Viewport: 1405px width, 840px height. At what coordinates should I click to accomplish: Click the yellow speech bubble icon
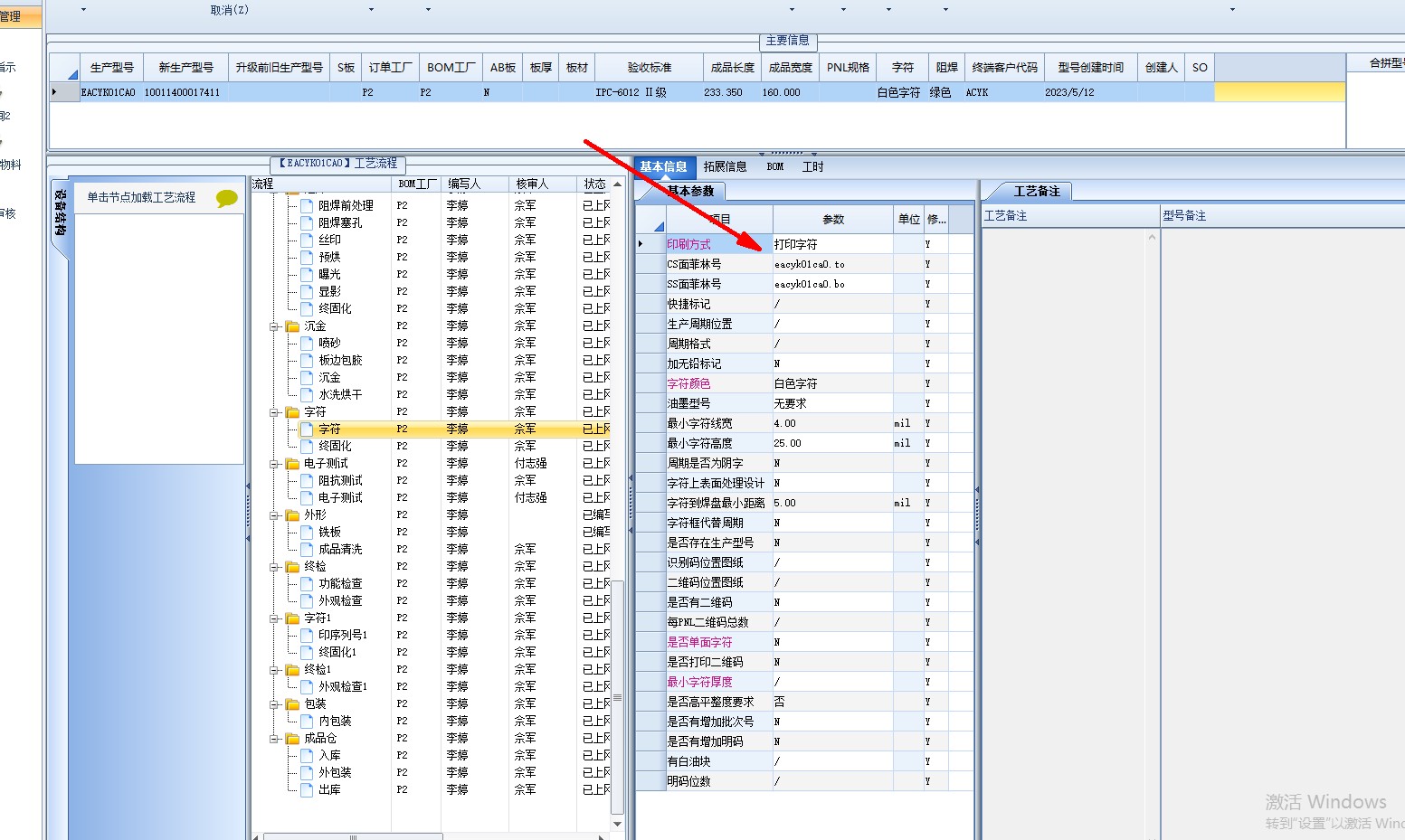(227, 198)
